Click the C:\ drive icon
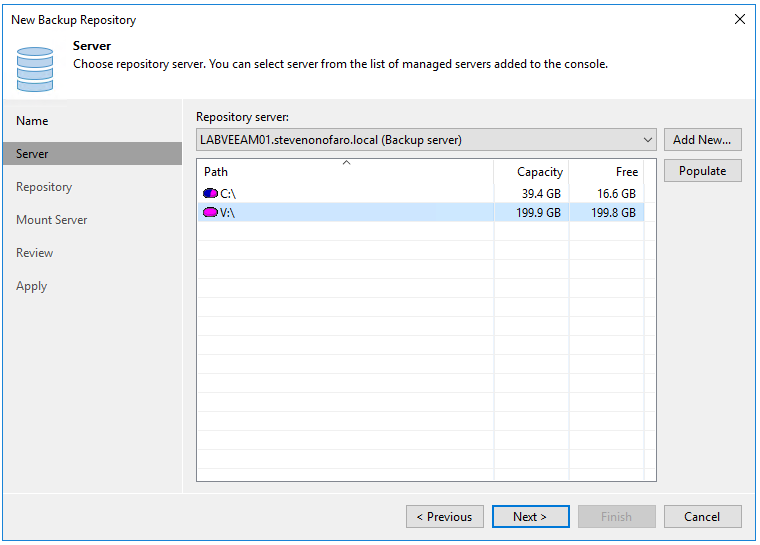The image size is (760, 545). 210,193
